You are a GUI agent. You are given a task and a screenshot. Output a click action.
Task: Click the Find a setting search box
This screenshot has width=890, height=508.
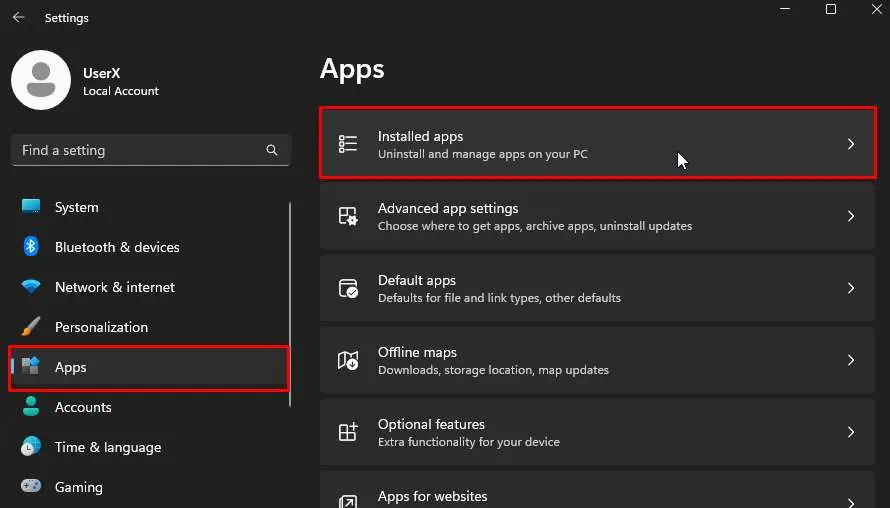coord(140,150)
